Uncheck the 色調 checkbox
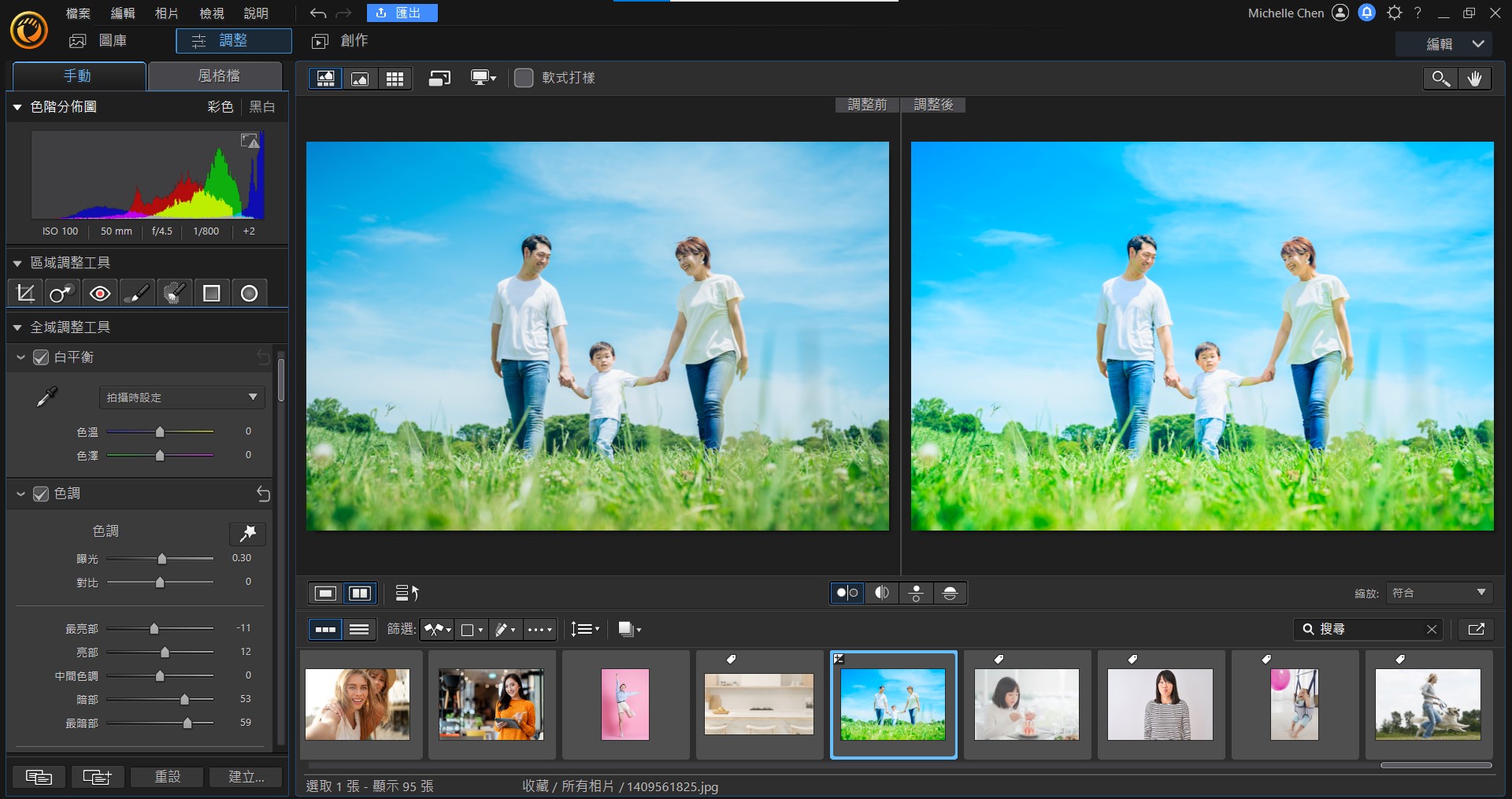Image resolution: width=1512 pixels, height=799 pixels. point(41,494)
